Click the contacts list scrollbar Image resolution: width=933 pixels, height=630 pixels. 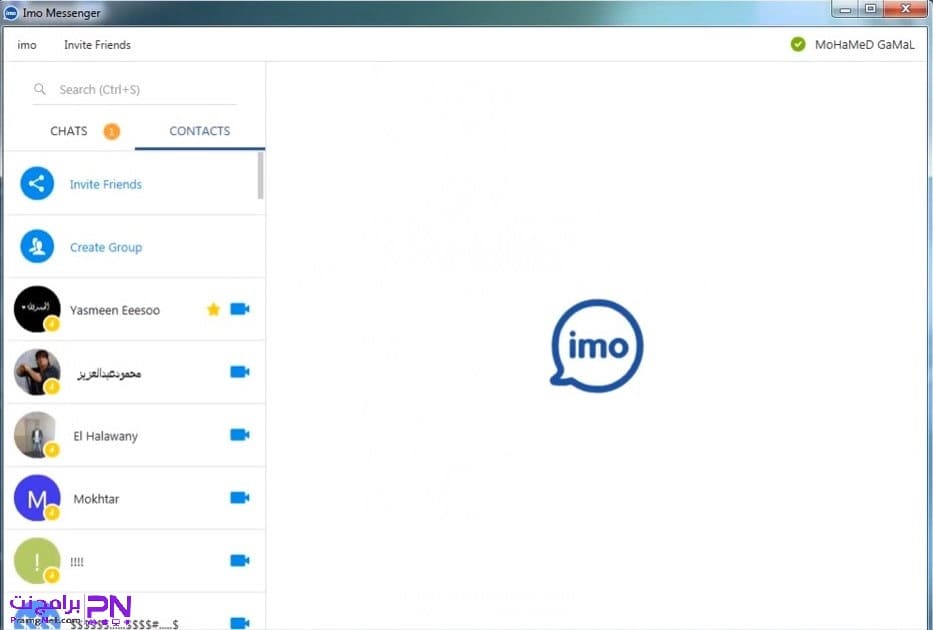tap(260, 175)
